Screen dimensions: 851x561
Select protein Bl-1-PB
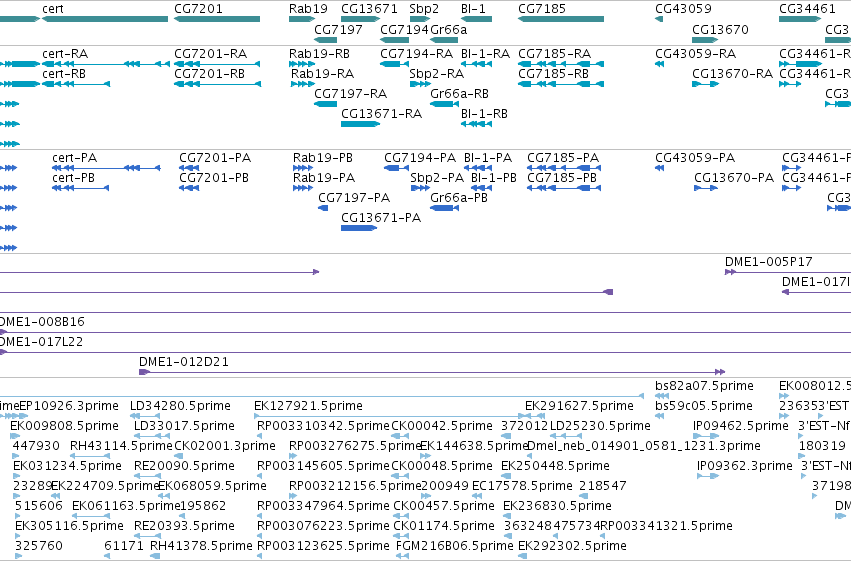493,178
